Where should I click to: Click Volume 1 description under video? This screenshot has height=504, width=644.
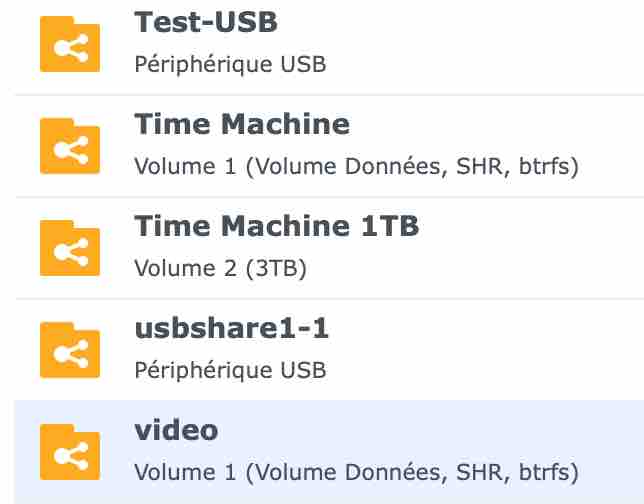pyautogui.click(x=356, y=472)
